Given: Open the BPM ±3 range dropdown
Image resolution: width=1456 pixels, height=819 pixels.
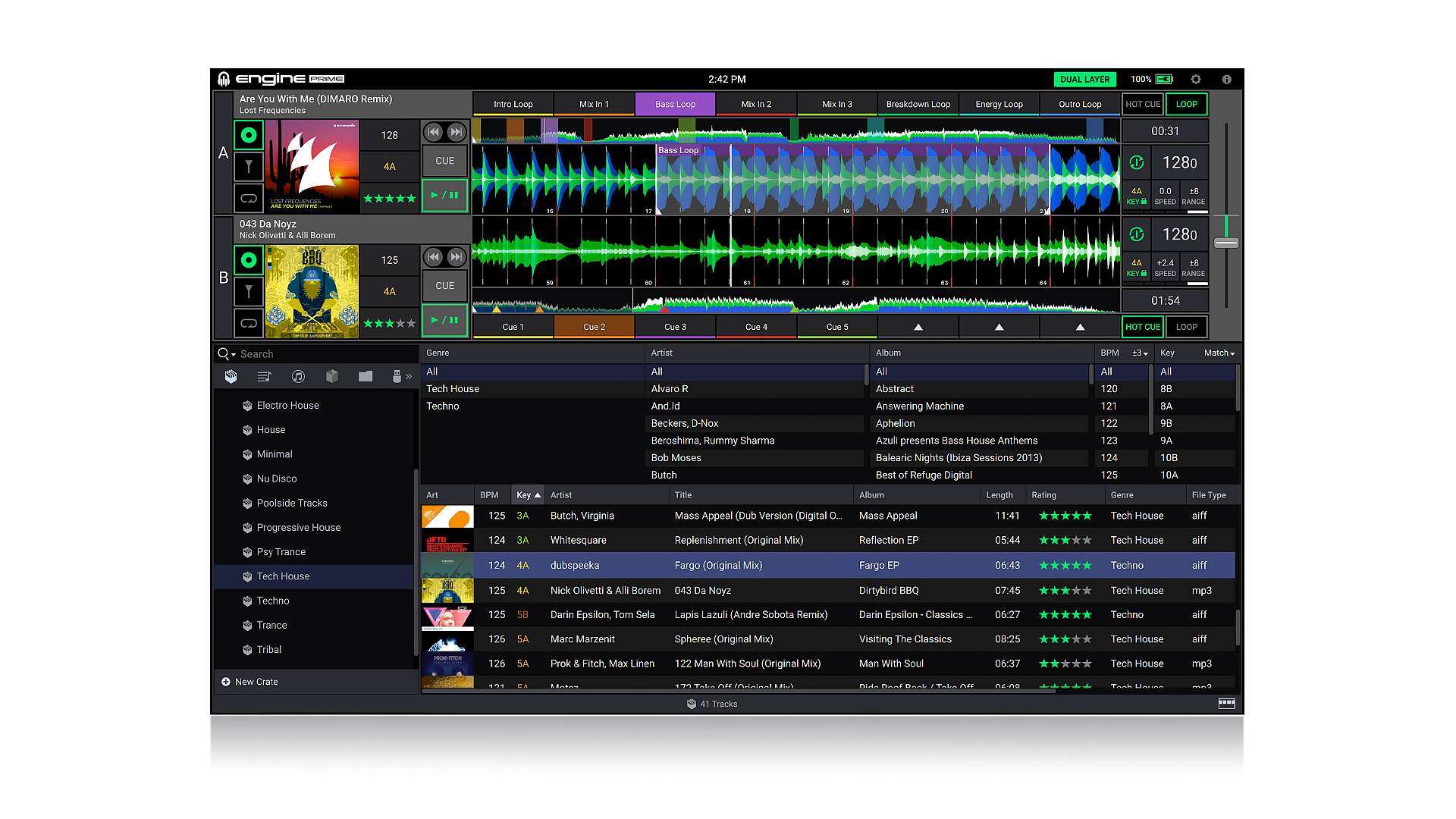Looking at the screenshot, I should coord(1140,353).
